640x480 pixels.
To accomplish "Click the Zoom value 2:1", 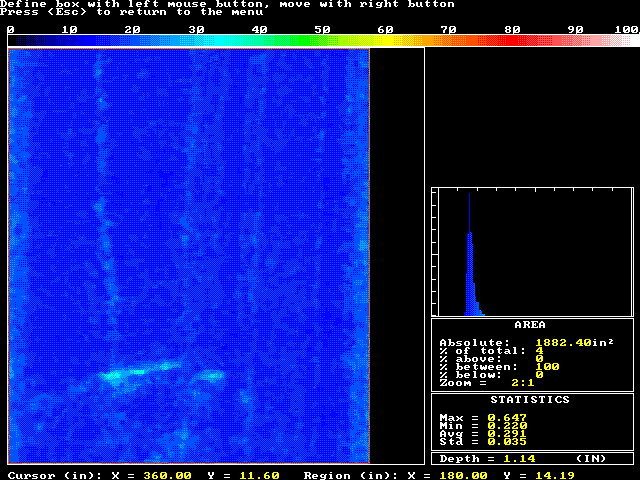I will [x=523, y=383].
